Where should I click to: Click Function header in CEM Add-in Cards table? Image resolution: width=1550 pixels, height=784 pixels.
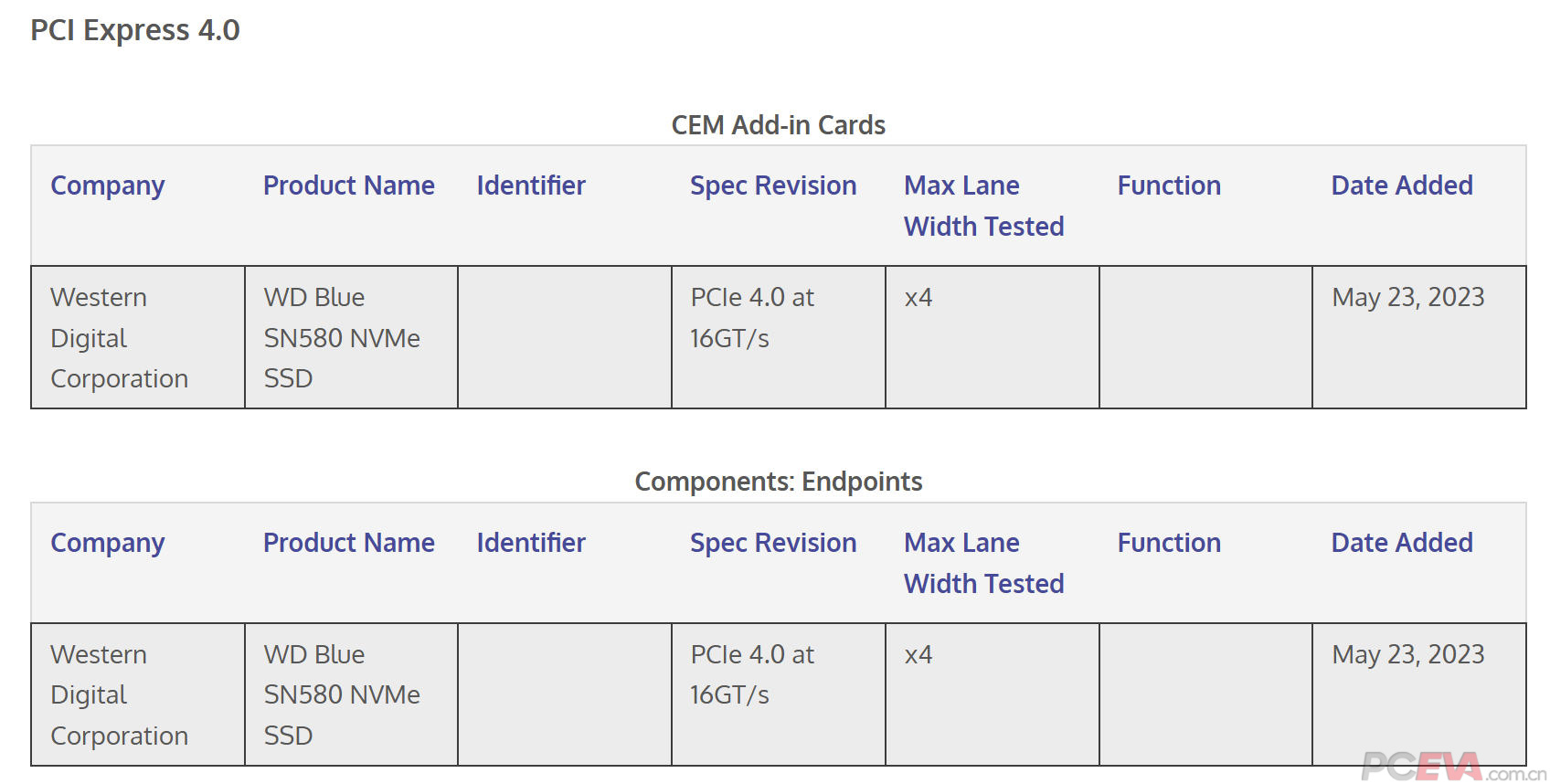(1169, 185)
